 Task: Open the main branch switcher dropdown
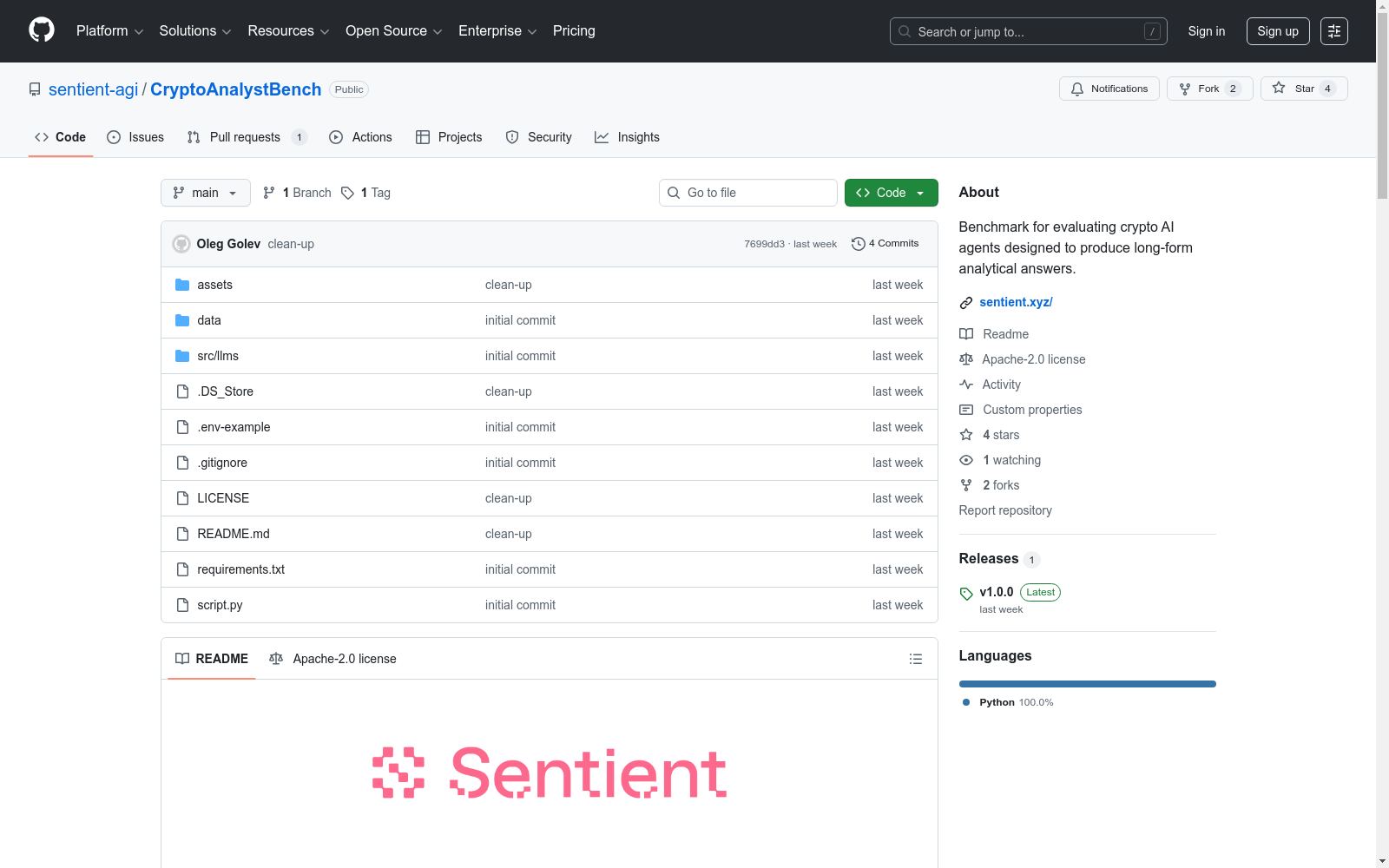point(206,193)
